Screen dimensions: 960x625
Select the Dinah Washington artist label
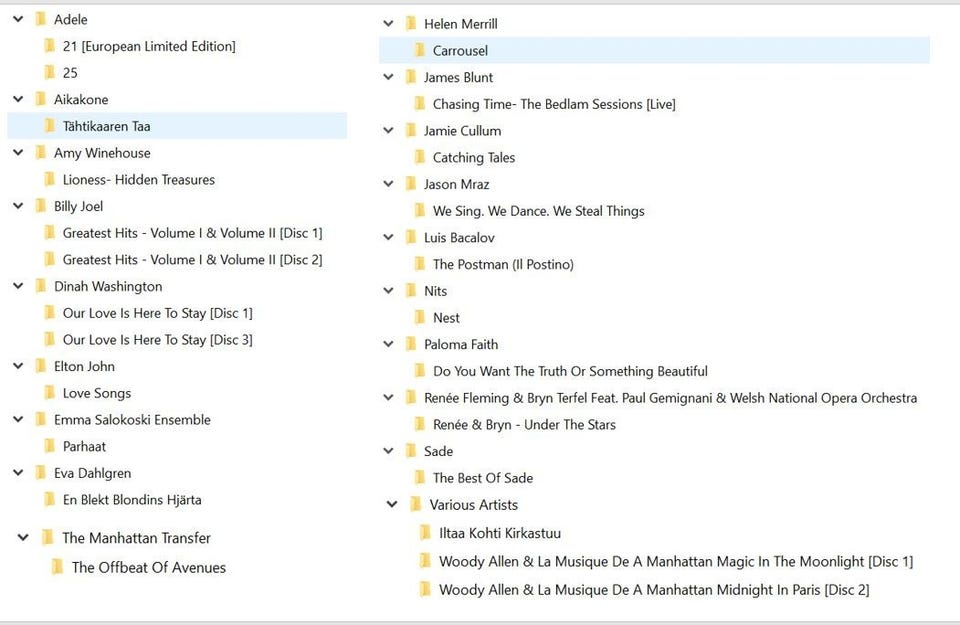108,286
